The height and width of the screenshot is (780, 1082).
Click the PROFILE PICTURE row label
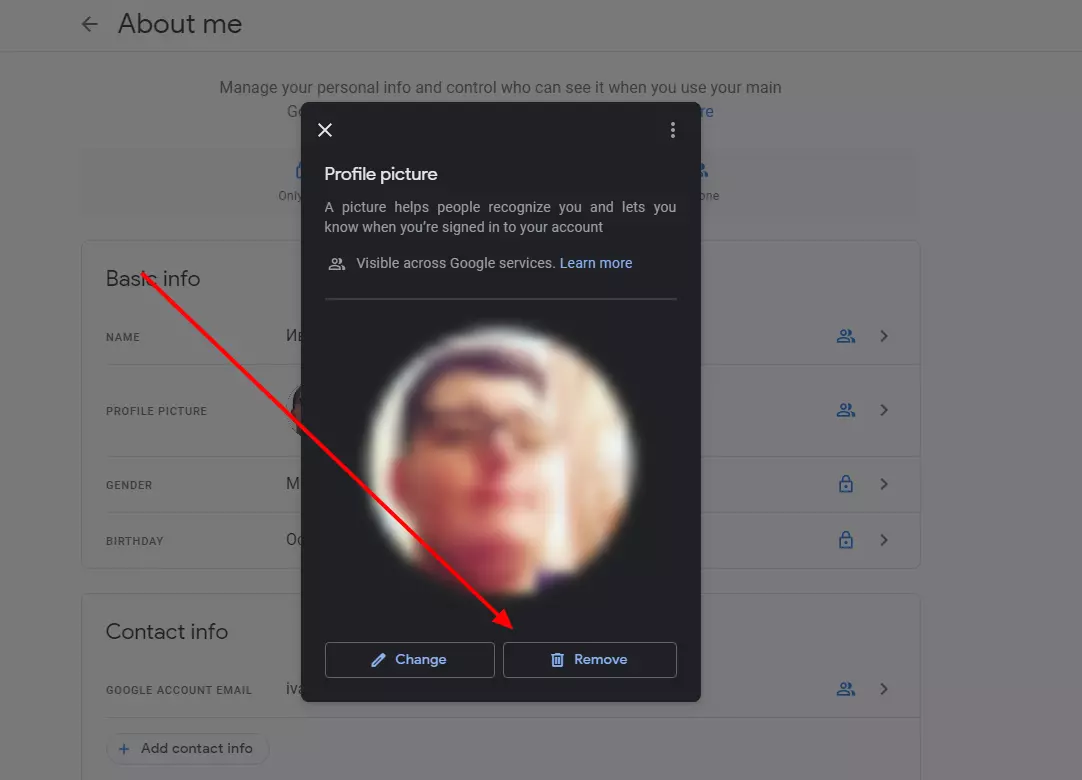pyautogui.click(x=157, y=411)
